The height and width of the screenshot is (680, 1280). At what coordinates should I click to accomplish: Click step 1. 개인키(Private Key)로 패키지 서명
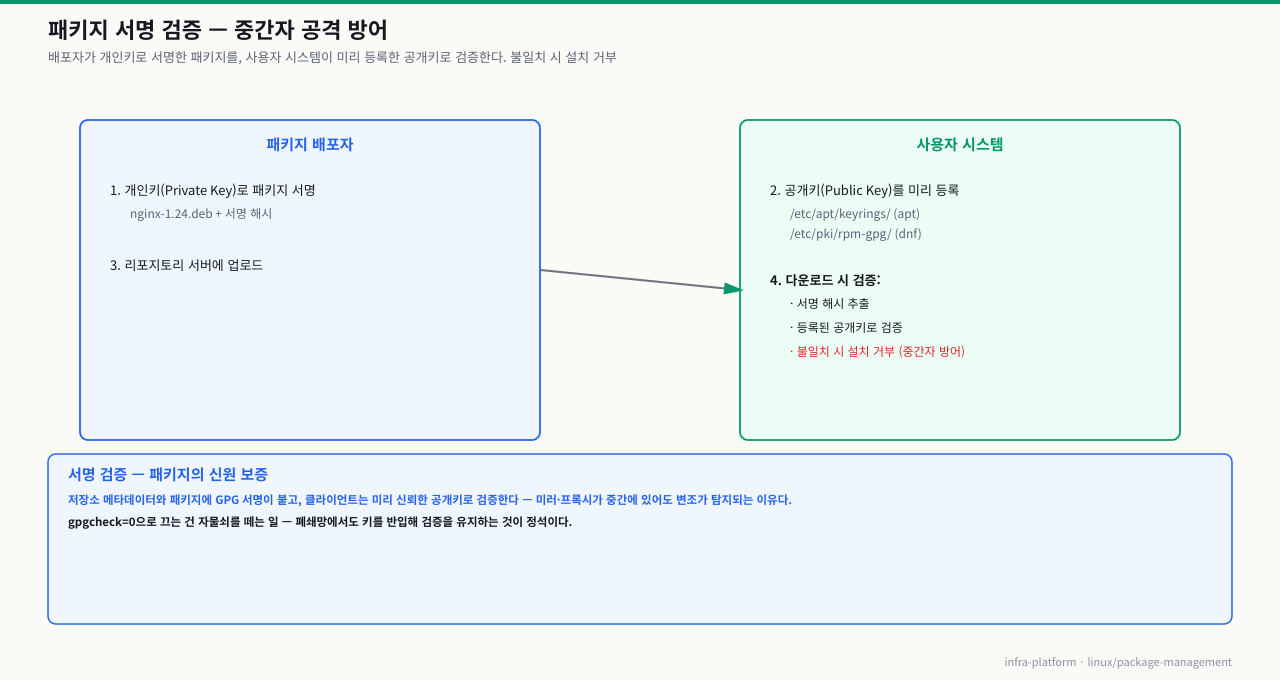(213, 190)
